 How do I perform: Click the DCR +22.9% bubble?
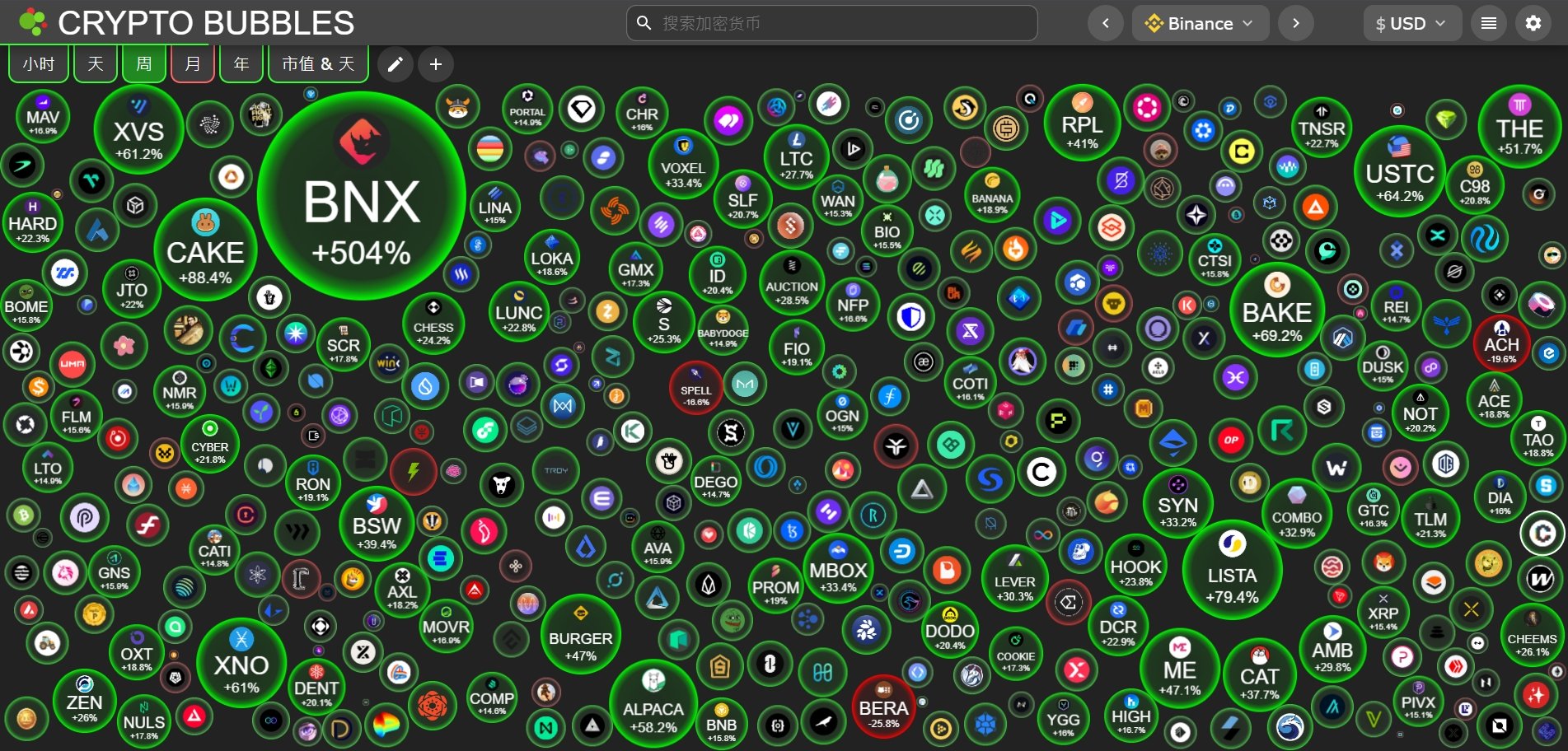click(1118, 627)
